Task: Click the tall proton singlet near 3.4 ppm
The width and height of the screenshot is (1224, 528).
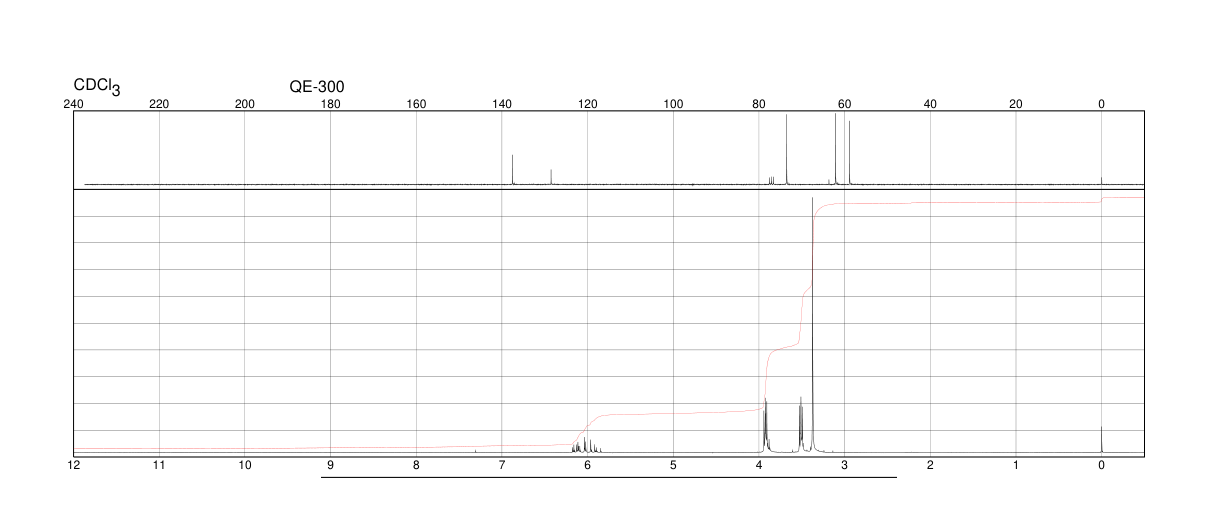Action: click(813, 325)
